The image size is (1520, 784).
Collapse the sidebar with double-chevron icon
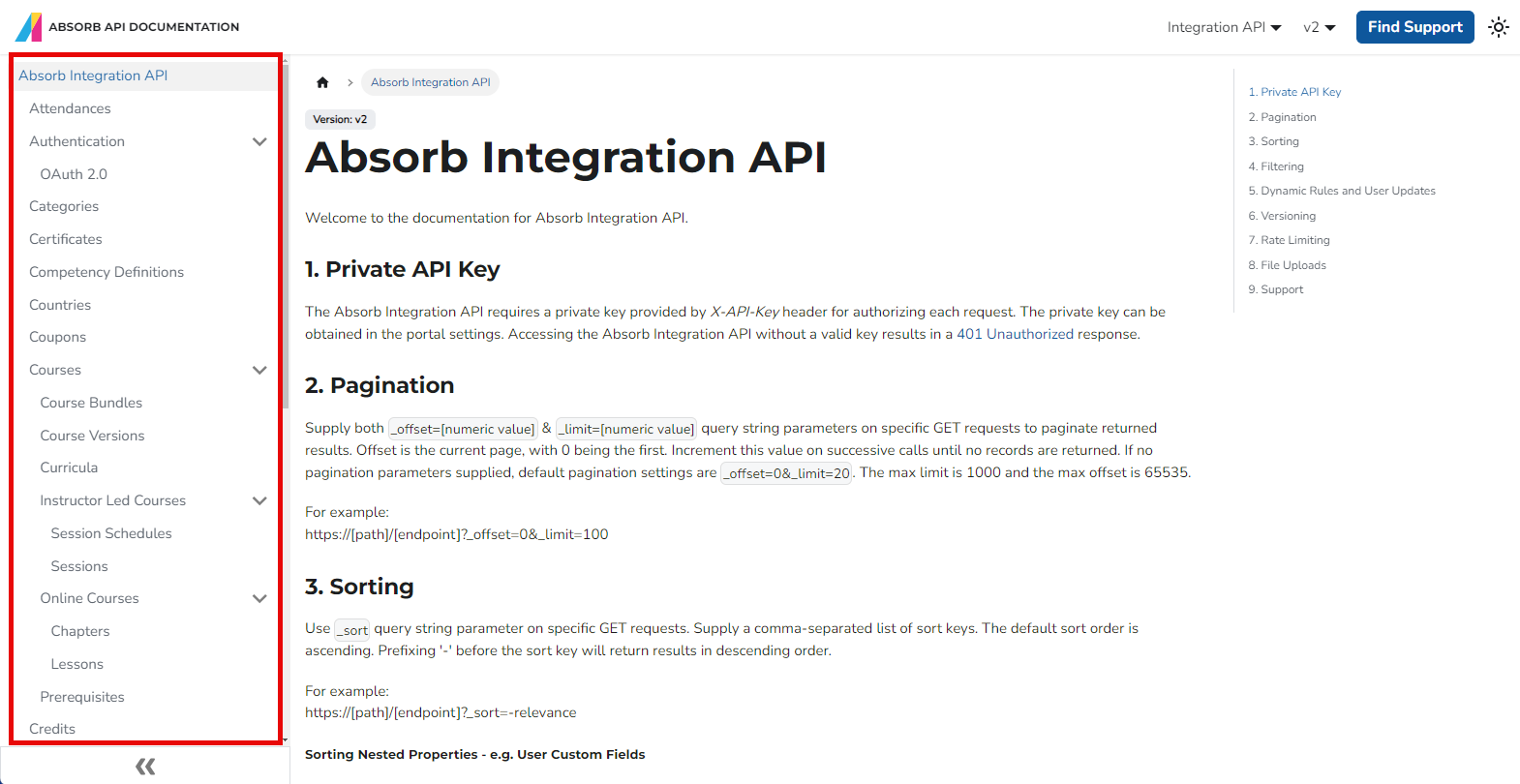(145, 767)
